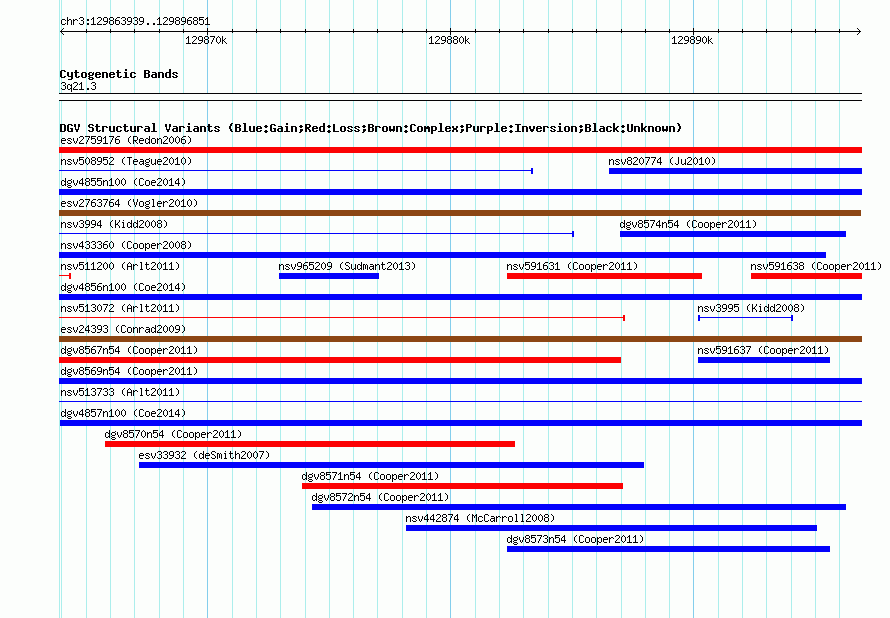Click the nsv442874 (McCarroll2008) label

coord(480,518)
